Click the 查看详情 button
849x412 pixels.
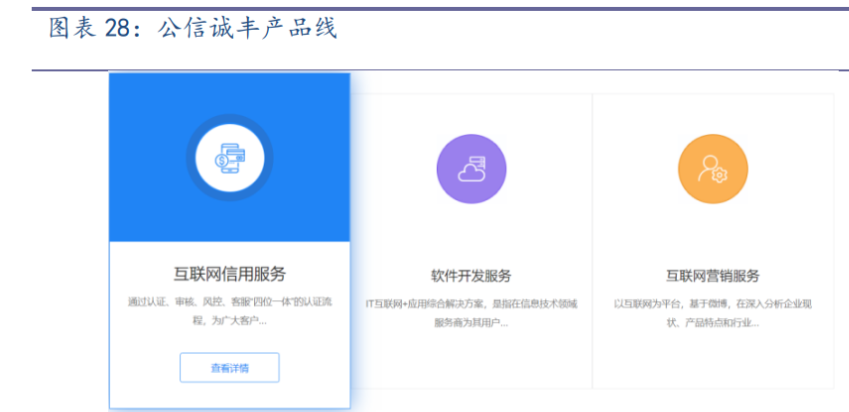(x=230, y=368)
